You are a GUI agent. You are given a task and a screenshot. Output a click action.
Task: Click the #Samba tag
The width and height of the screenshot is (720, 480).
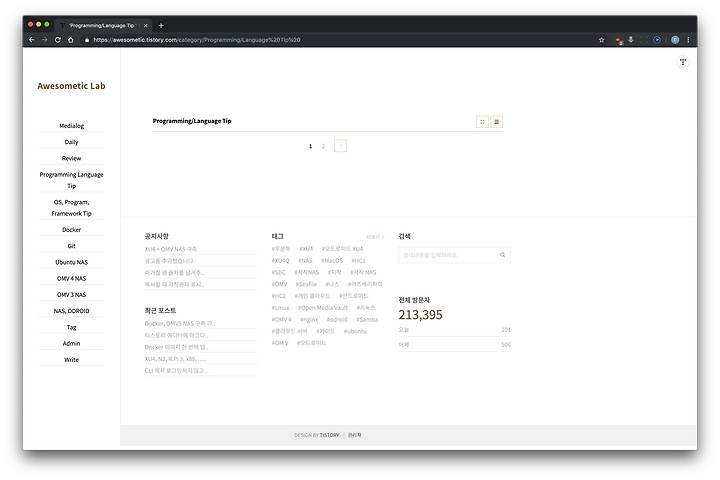click(367, 319)
